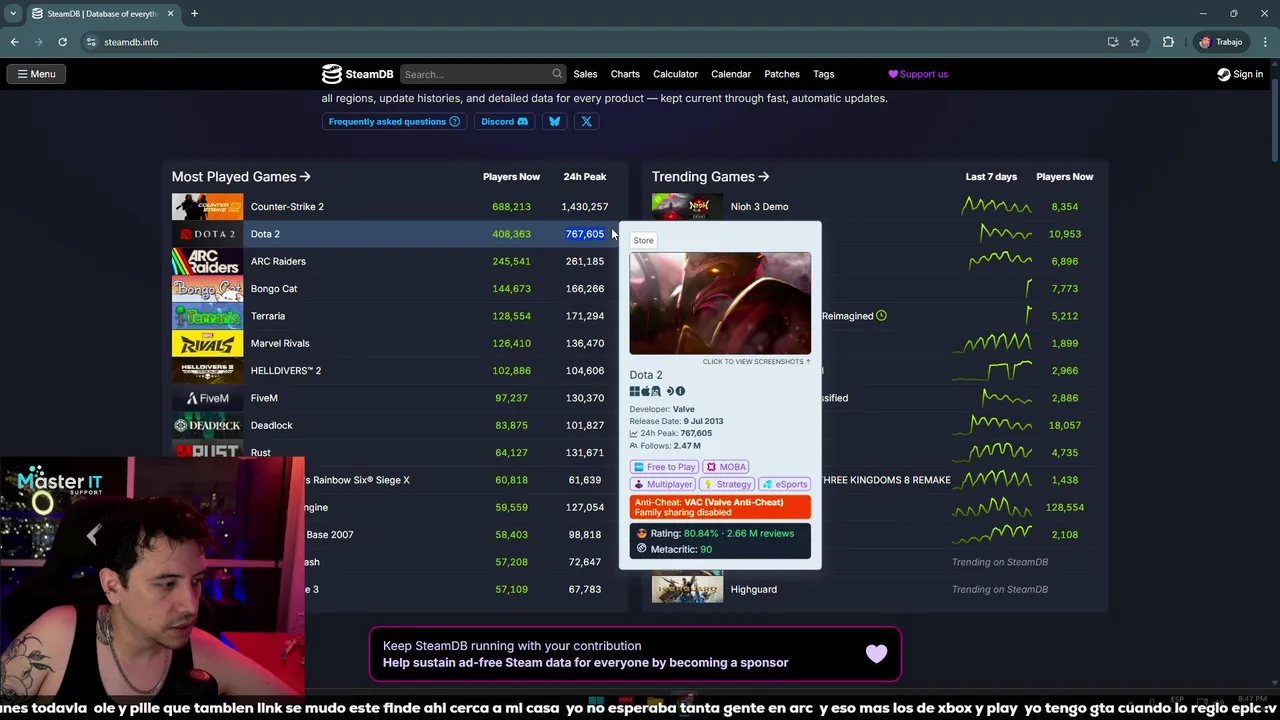The image size is (1280, 720).
Task: Click the Strategy tag
Action: (x=726, y=484)
